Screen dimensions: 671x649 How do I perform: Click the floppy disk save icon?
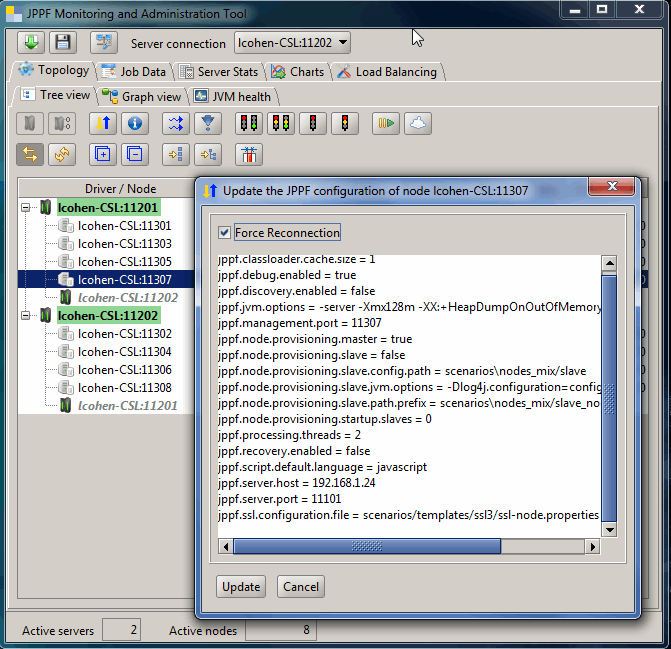63,42
